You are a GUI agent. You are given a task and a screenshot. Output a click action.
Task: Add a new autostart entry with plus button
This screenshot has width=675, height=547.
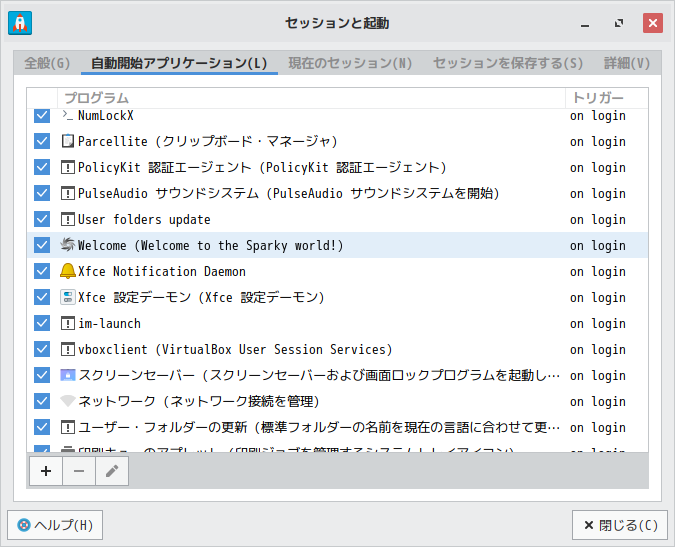point(46,471)
